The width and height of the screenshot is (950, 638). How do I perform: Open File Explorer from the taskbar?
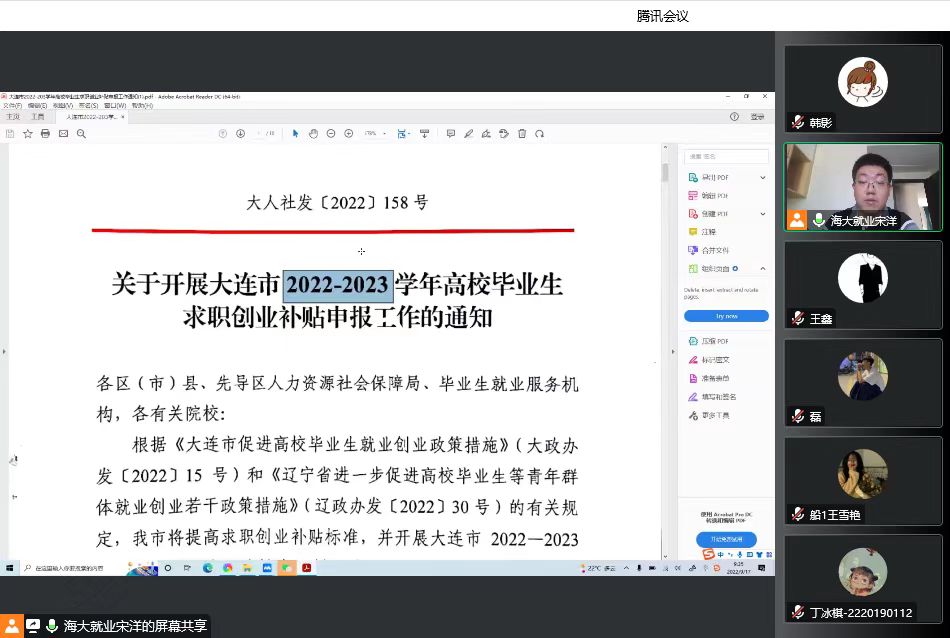coord(247,568)
